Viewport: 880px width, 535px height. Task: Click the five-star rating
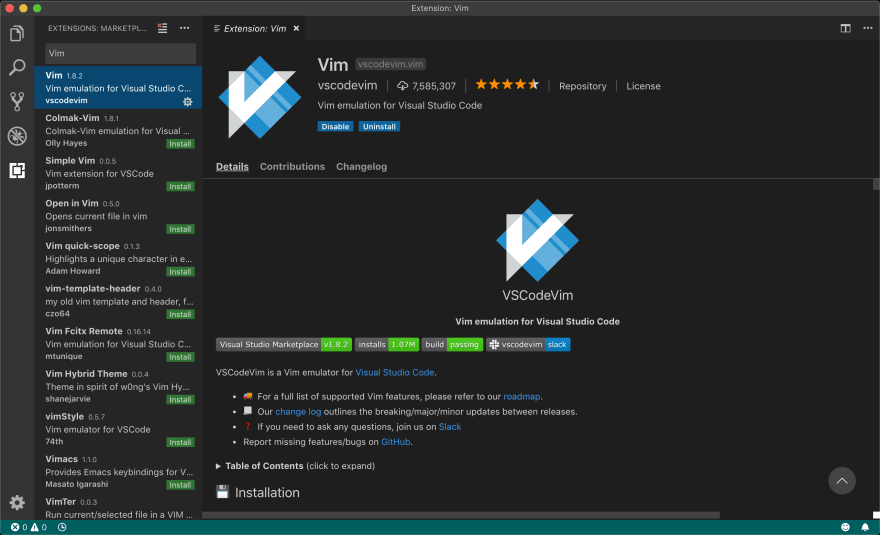click(x=507, y=85)
